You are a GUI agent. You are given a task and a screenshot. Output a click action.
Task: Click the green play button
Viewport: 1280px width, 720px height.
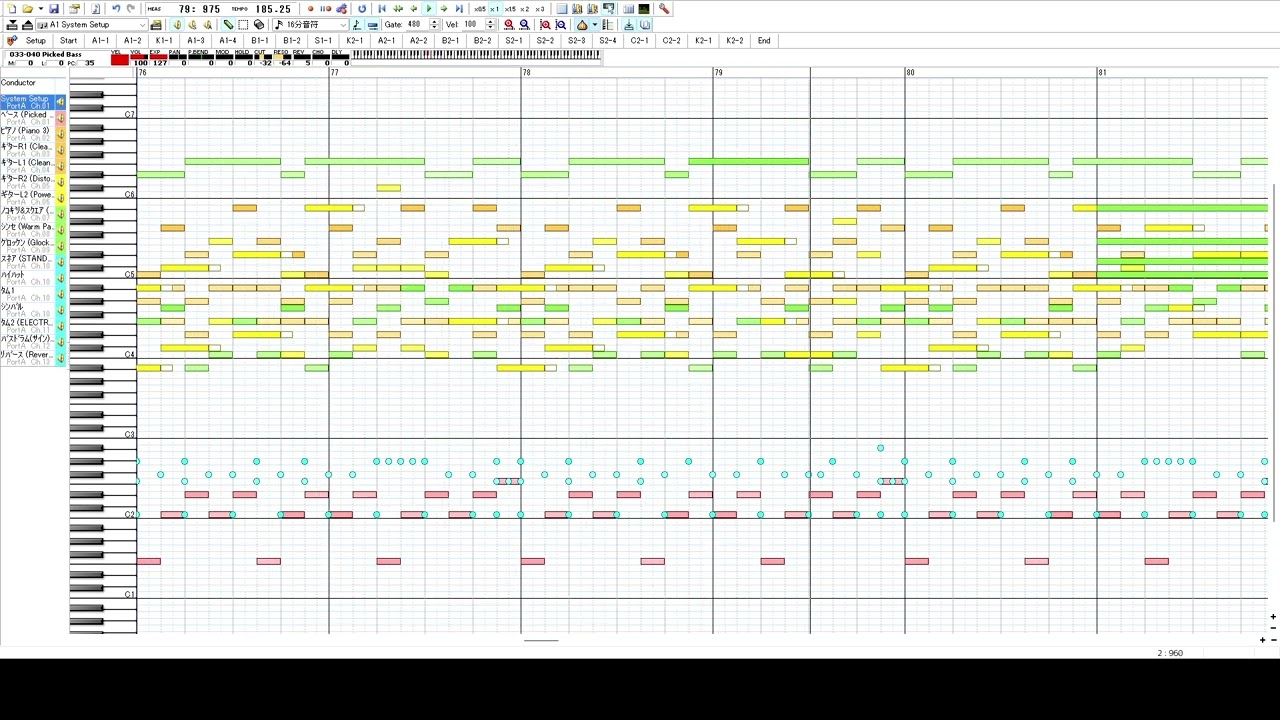[x=429, y=9]
